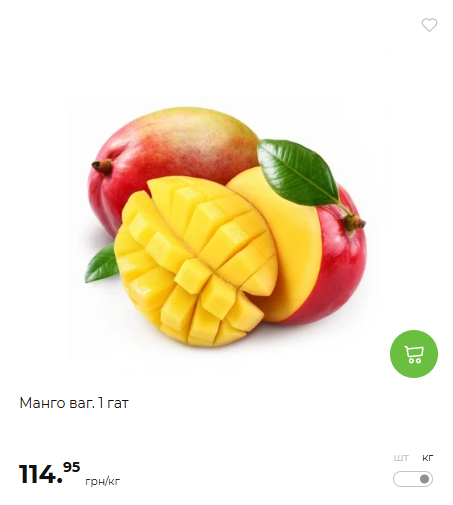Viewport: 453px width, 505px height.
Task: Toggle the шт/кг unit switch
Action: coord(413,479)
